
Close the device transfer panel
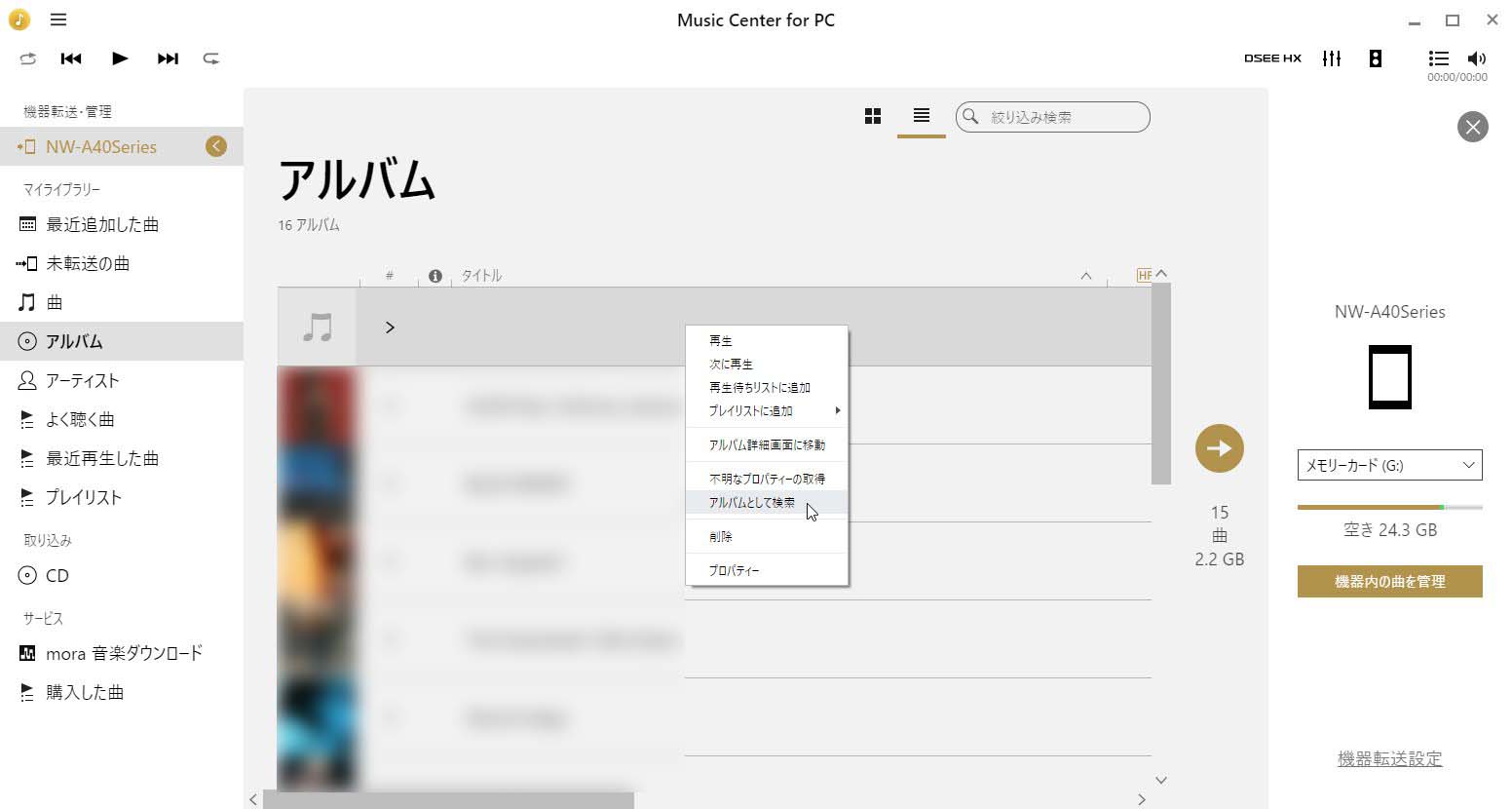pos(1472,127)
